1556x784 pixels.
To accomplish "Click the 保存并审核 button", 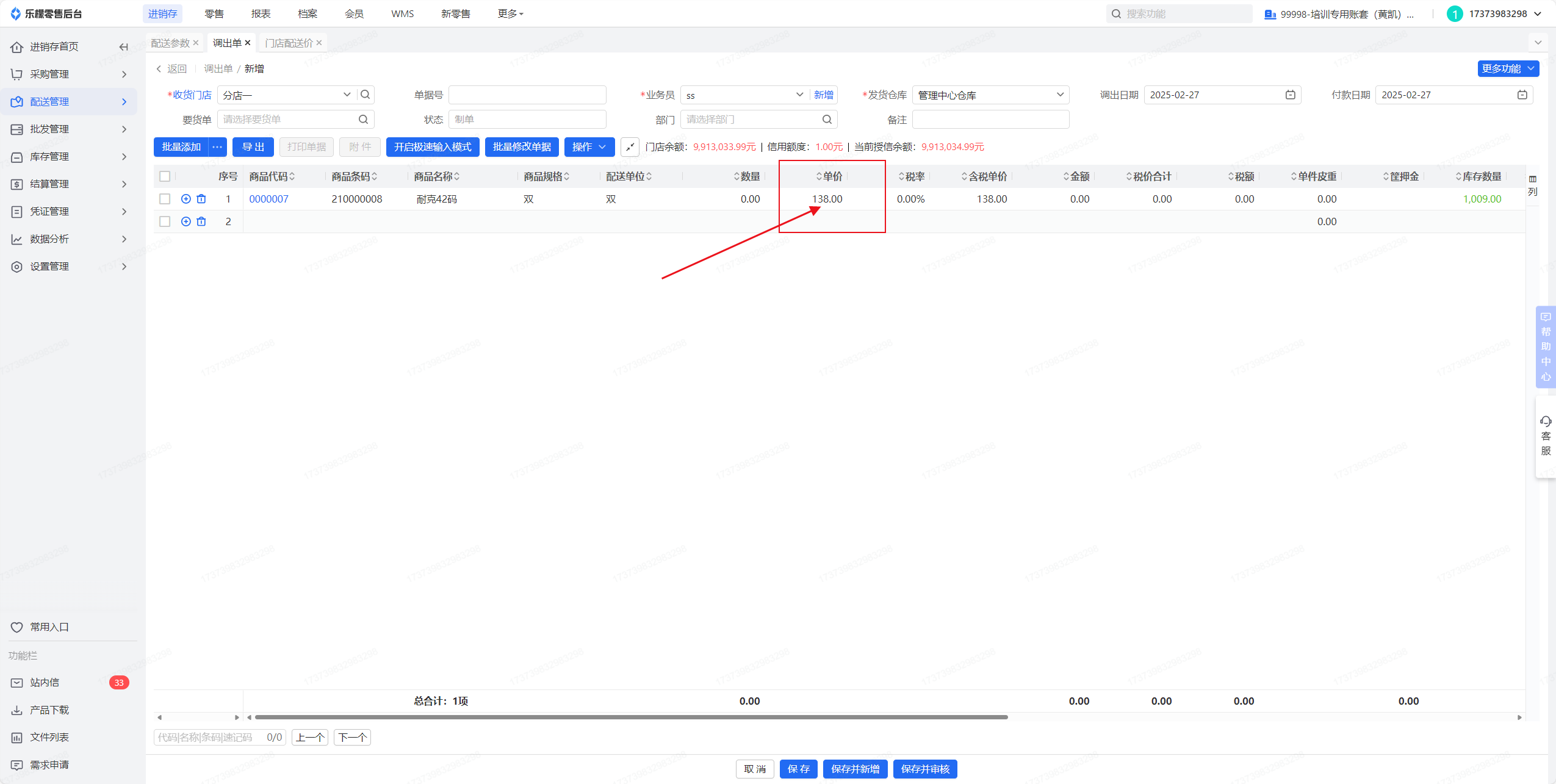I will tap(924, 769).
